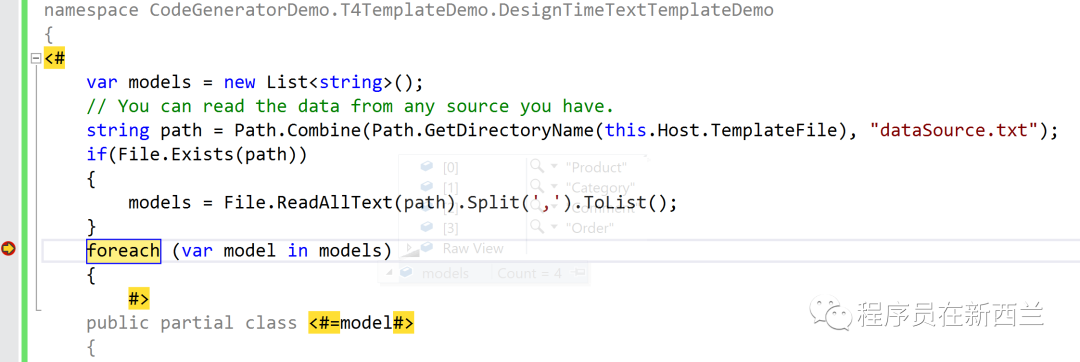Click the highlighted foreach keyword

123,251
